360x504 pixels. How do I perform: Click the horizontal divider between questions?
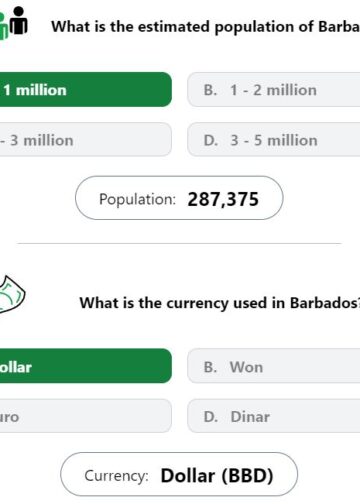179,244
